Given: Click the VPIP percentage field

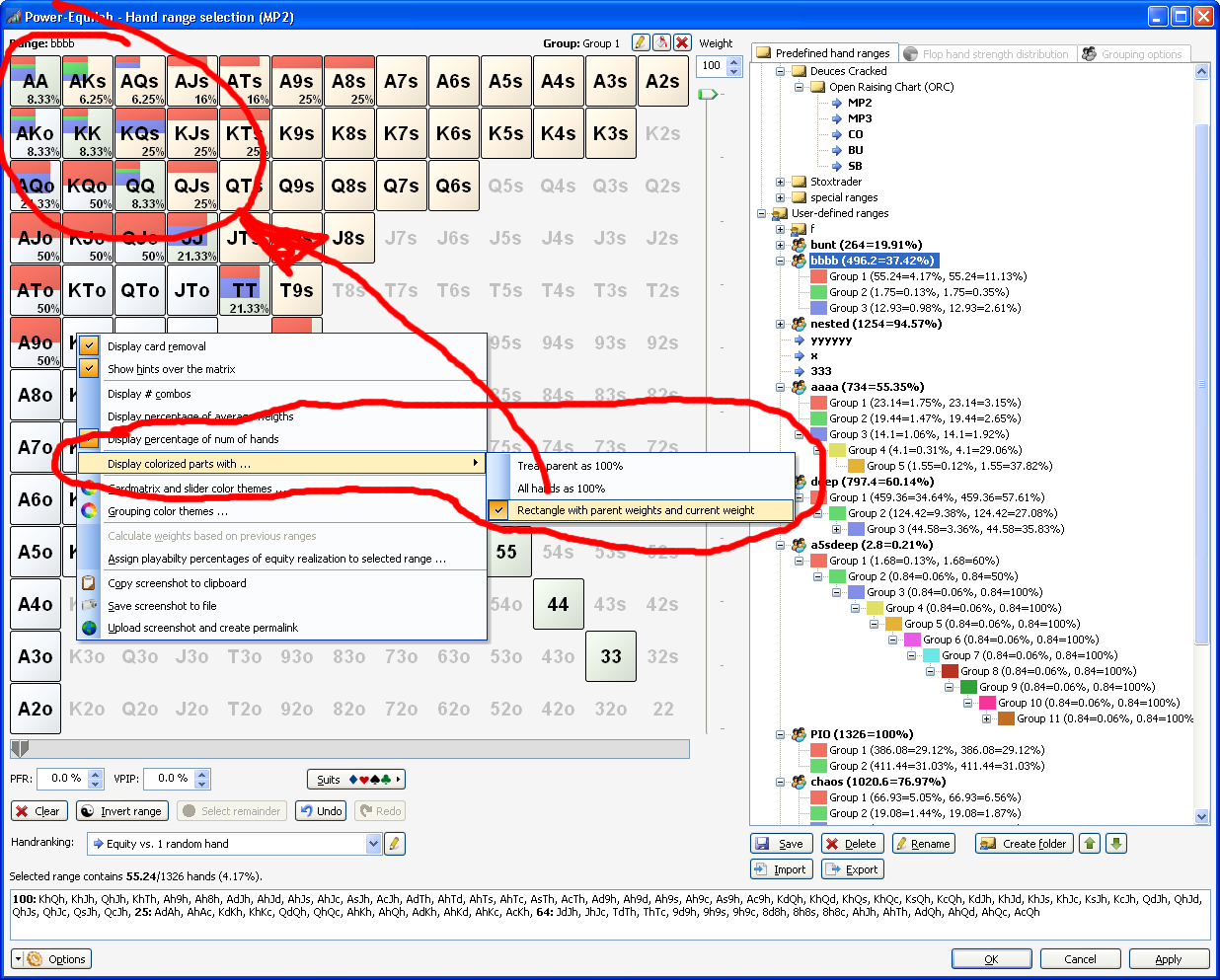Looking at the screenshot, I should [x=168, y=779].
